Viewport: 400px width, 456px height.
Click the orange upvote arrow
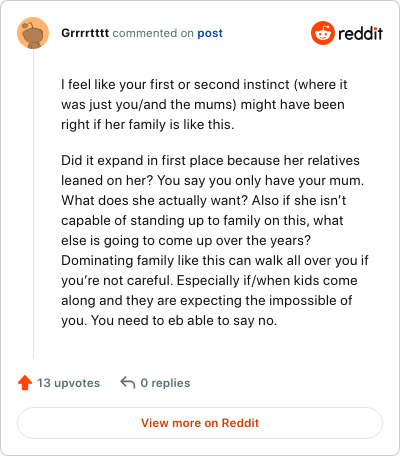coord(25,383)
